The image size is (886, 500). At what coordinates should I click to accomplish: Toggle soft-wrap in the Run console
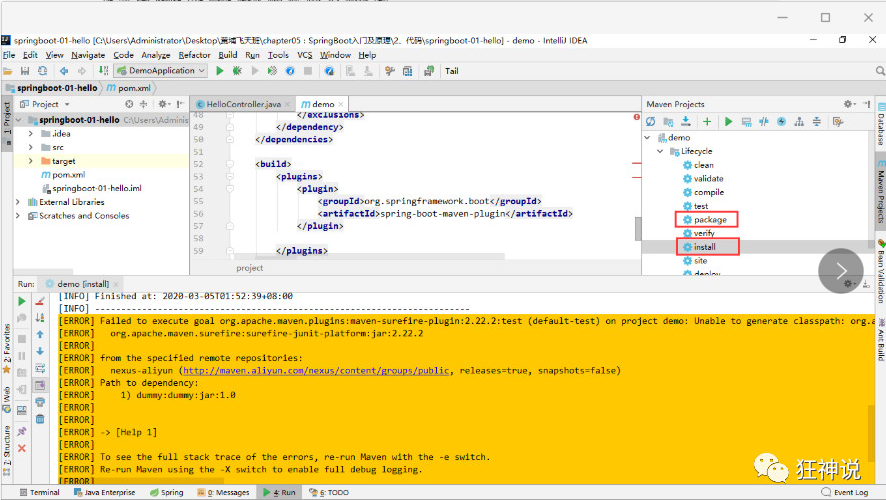point(40,368)
